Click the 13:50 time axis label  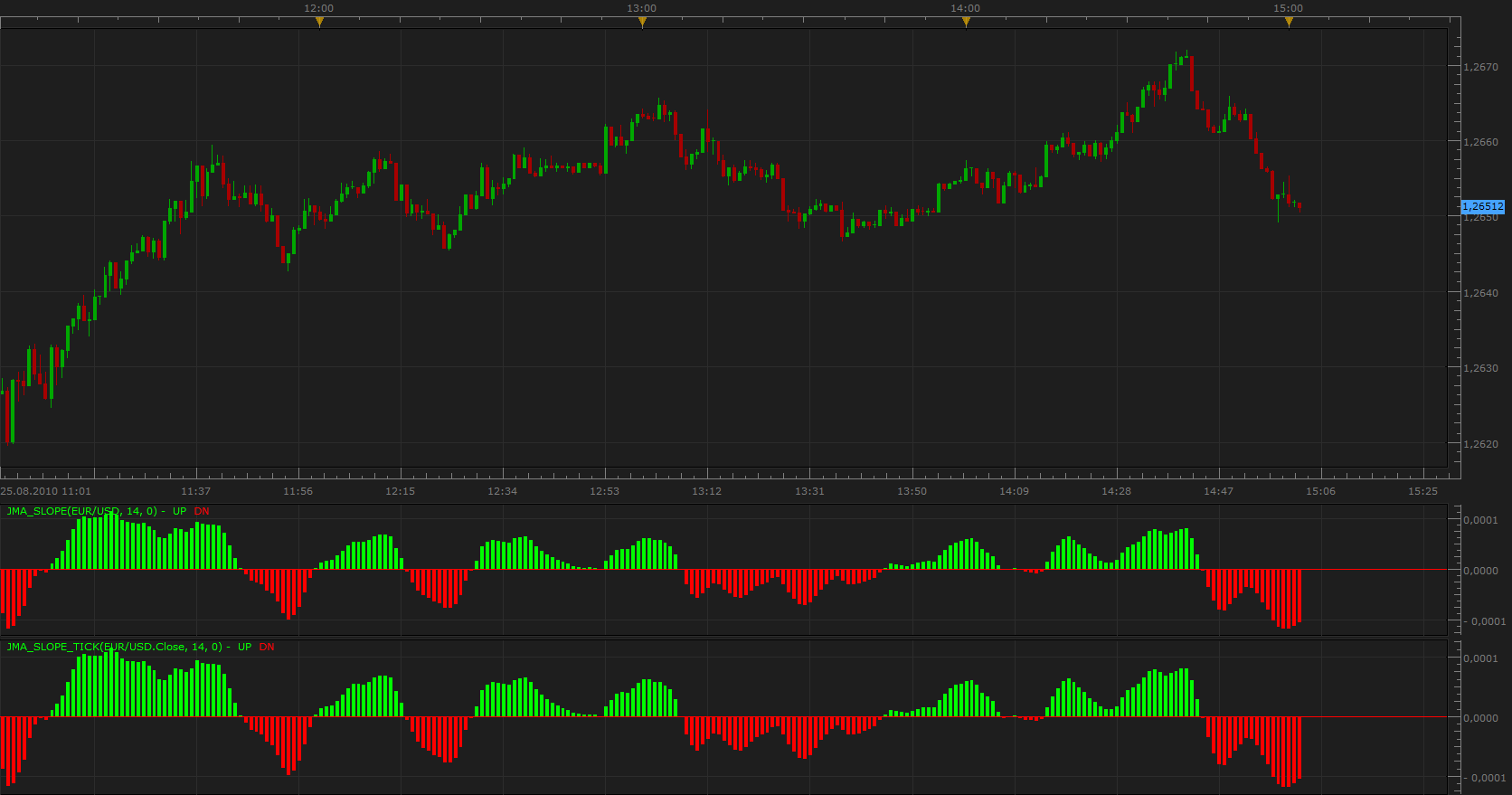tap(912, 491)
